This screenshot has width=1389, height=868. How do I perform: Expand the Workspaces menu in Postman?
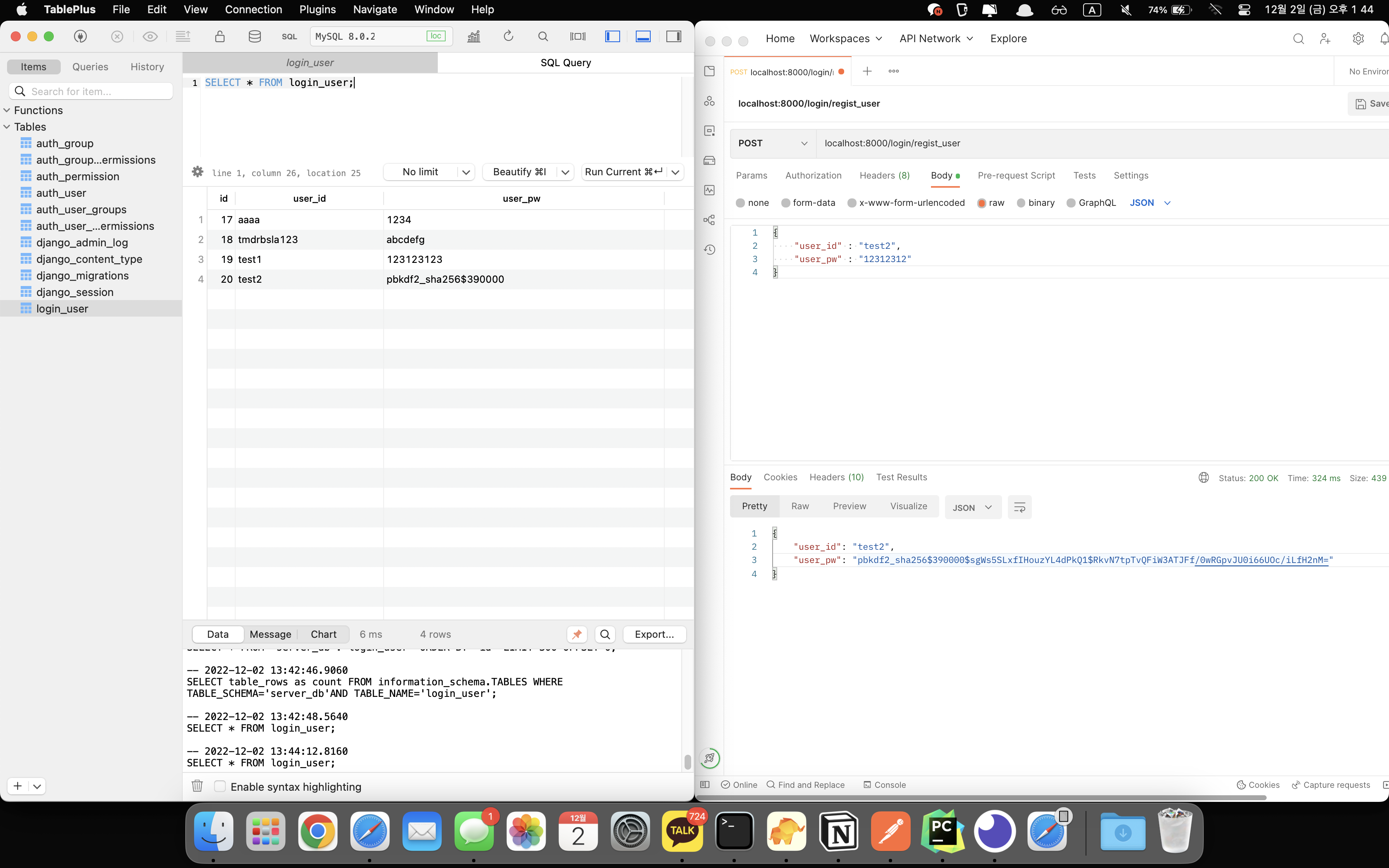point(845,38)
